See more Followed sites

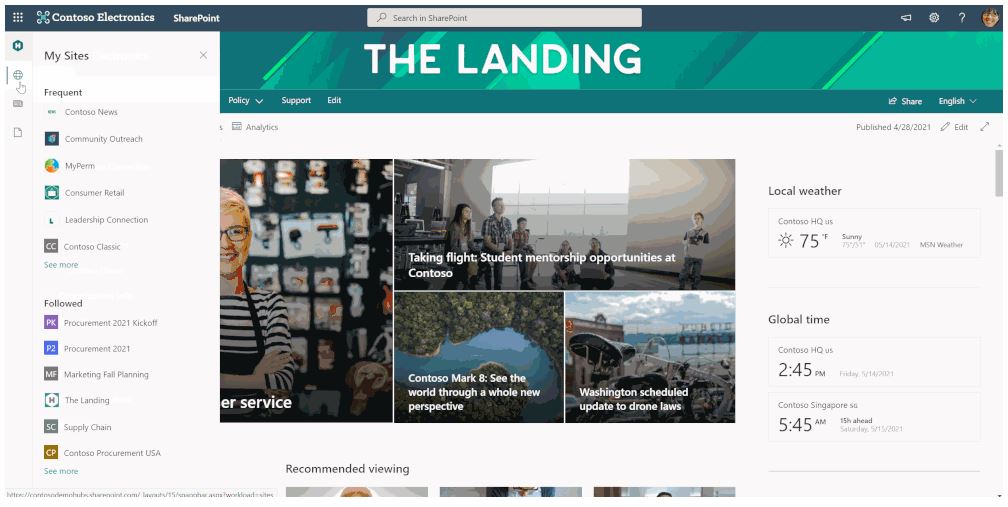[x=61, y=471]
